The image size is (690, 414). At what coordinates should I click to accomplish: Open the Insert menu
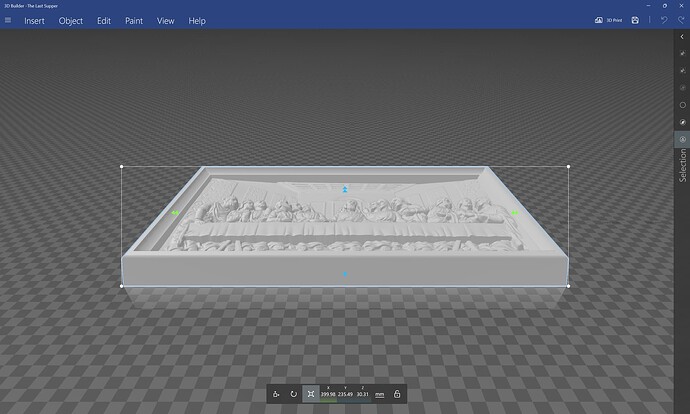pyautogui.click(x=34, y=21)
